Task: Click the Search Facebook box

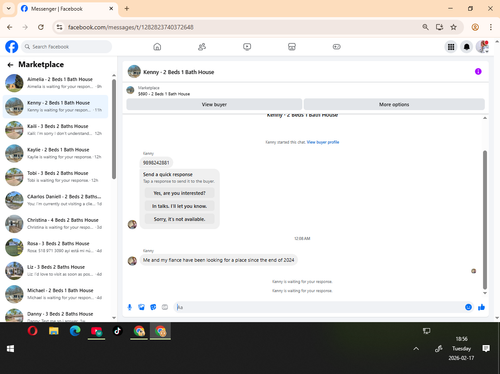Action: pos(67,47)
